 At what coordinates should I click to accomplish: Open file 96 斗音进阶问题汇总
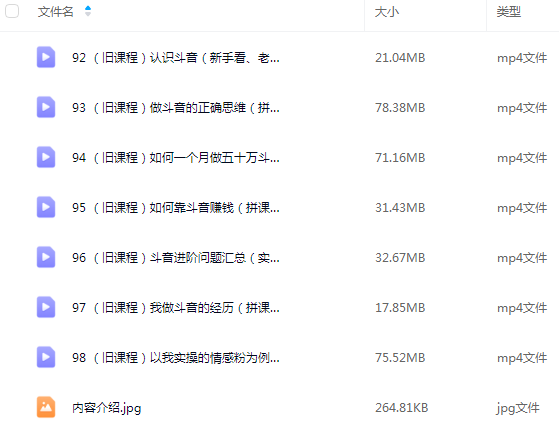point(176,257)
